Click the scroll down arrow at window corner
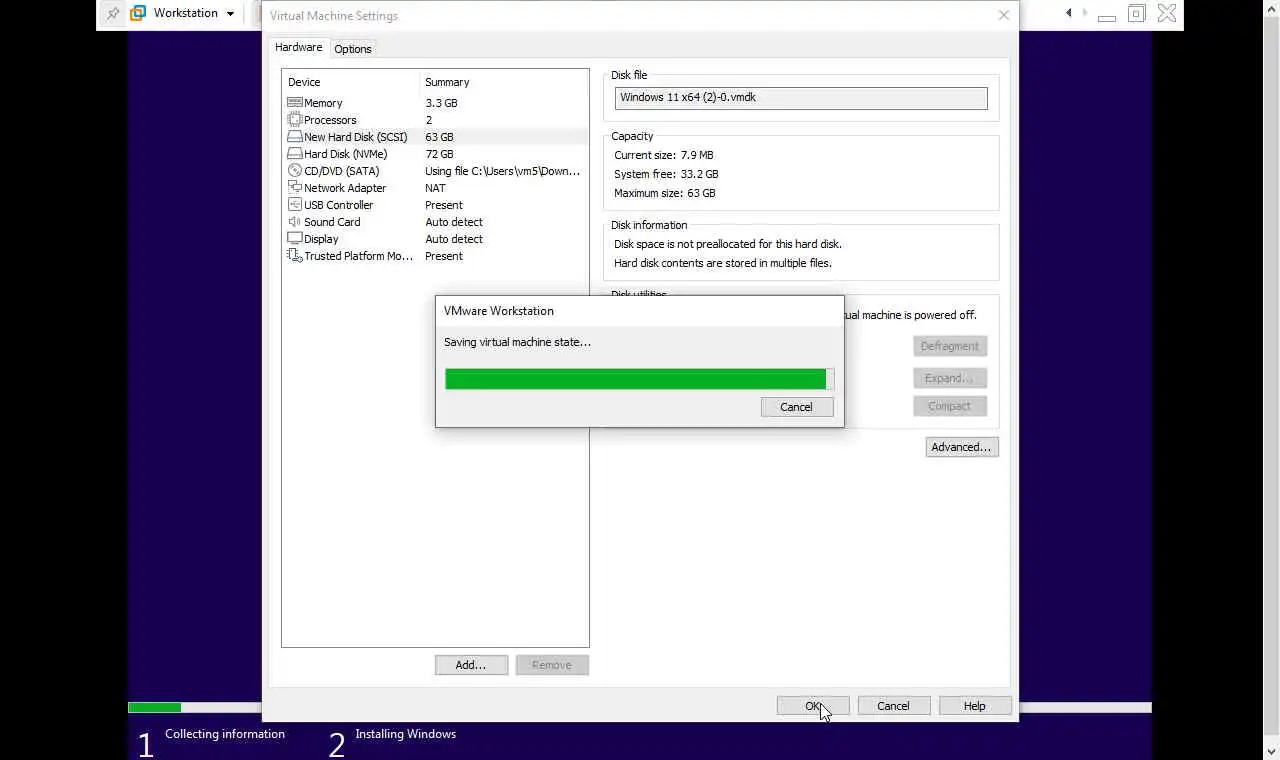This screenshot has width=1280, height=760. 1272,750
